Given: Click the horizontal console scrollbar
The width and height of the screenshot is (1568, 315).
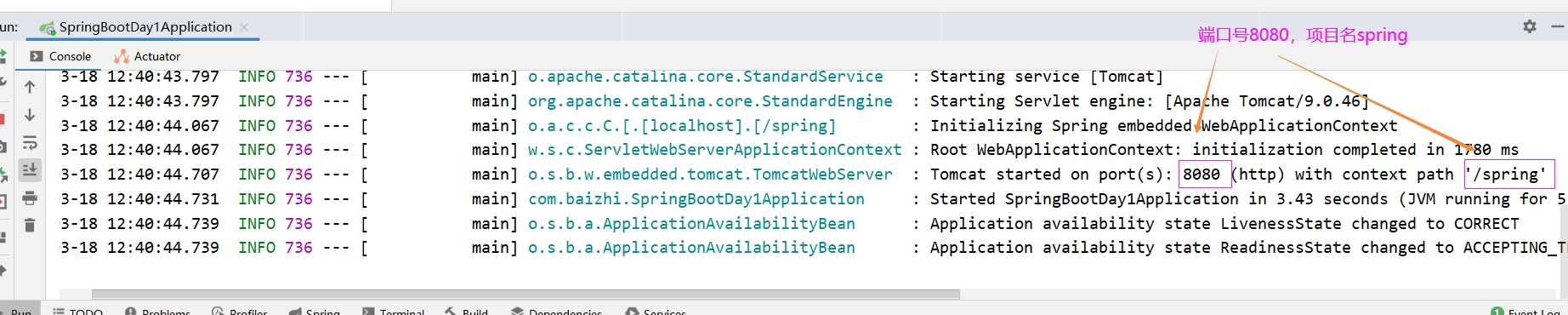Looking at the screenshot, I should coord(526,294).
